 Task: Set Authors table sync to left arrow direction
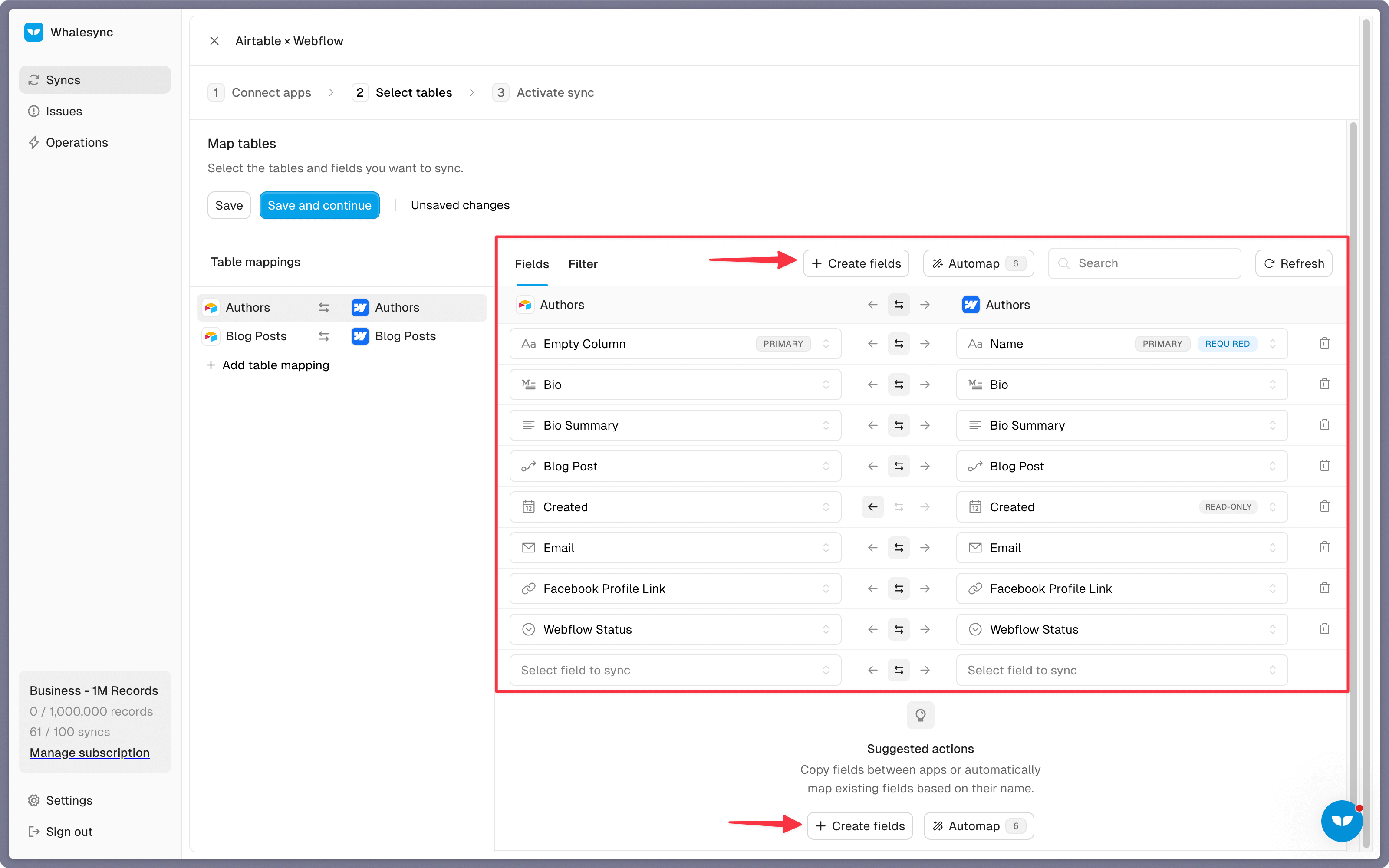(x=872, y=305)
